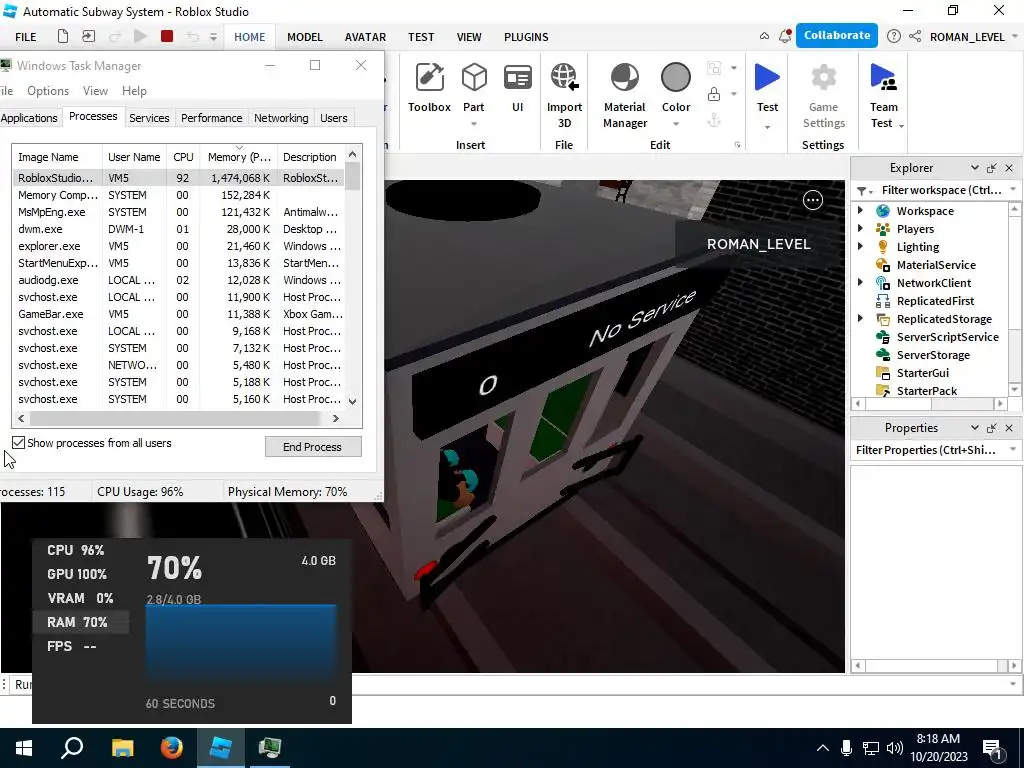Click the new file icon in quick access toolbar
The image size is (1024, 768).
coord(63,37)
